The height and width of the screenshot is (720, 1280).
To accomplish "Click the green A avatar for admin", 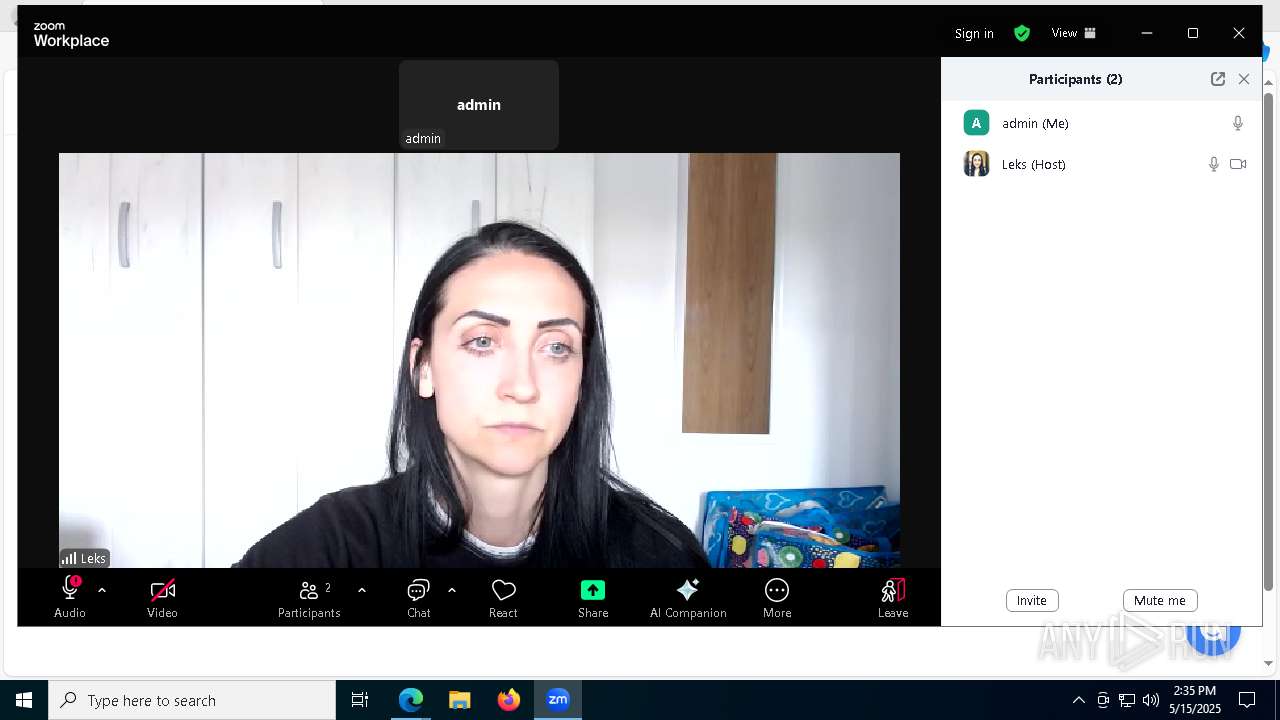I will coord(976,123).
